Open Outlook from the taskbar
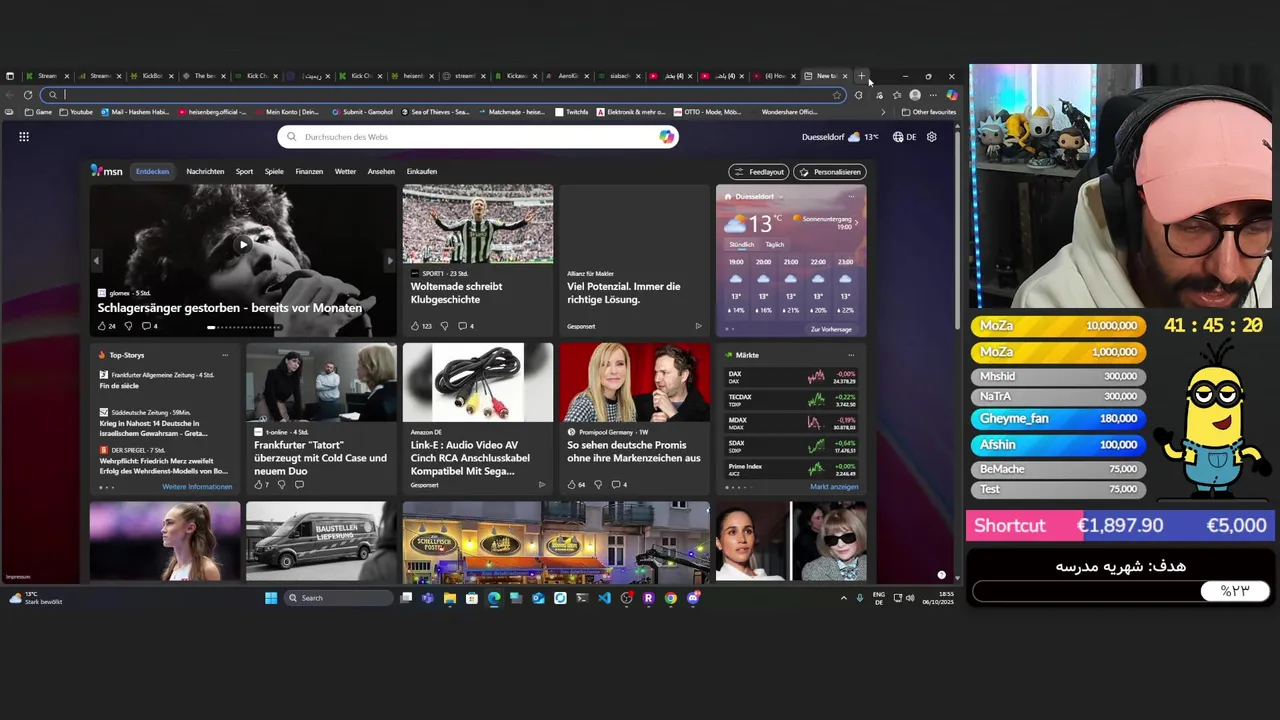The width and height of the screenshot is (1280, 720). pos(538,598)
